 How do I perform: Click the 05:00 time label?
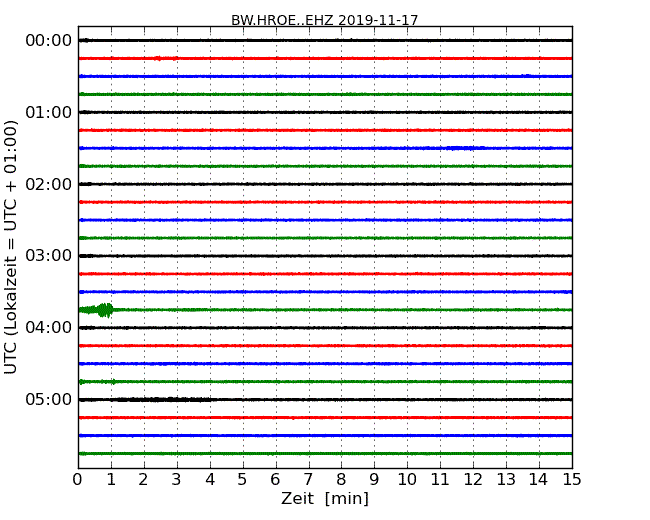click(49, 399)
